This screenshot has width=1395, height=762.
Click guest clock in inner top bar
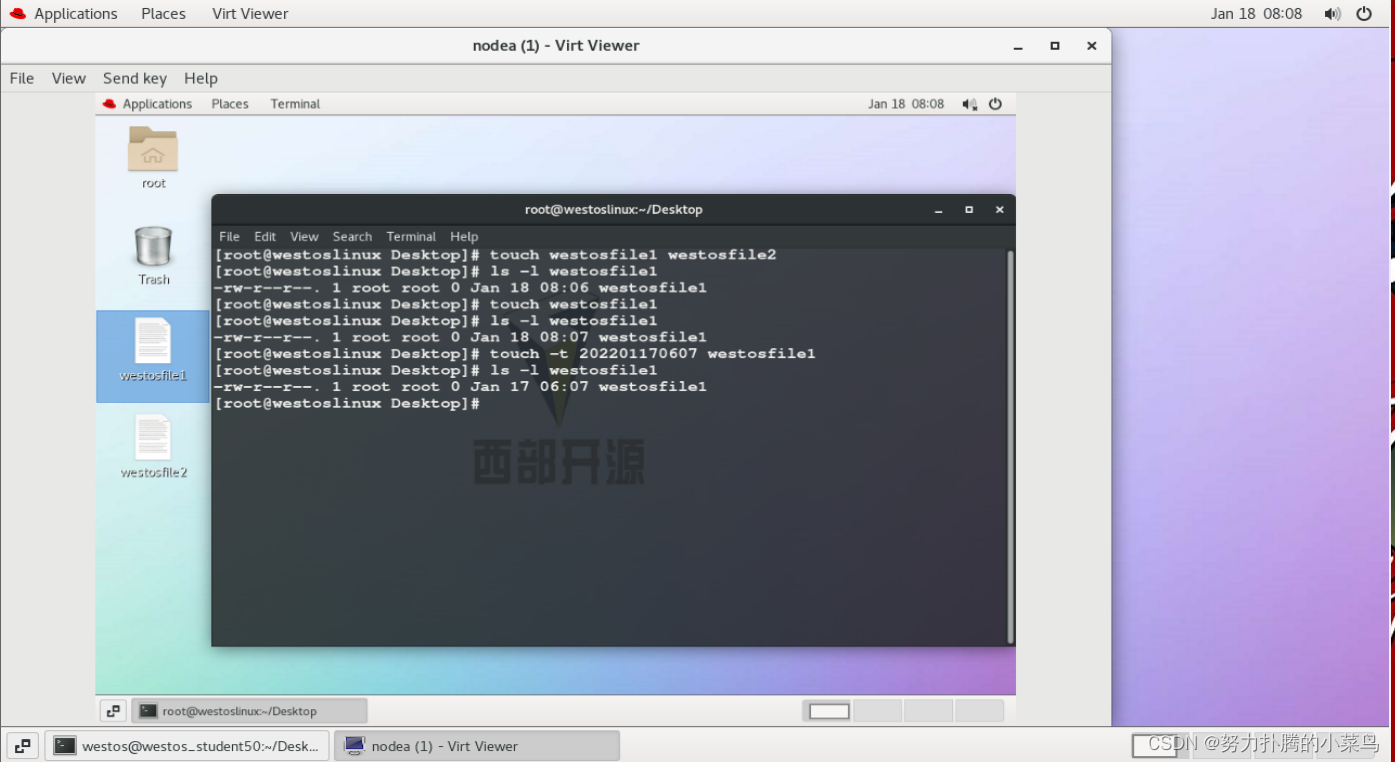pos(906,104)
